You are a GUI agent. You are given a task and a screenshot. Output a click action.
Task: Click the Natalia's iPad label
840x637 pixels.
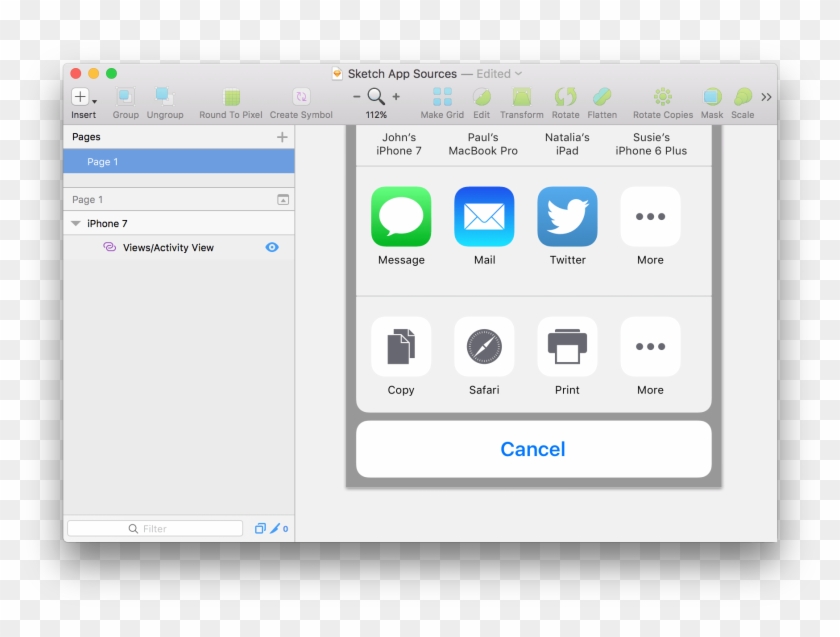(x=567, y=144)
